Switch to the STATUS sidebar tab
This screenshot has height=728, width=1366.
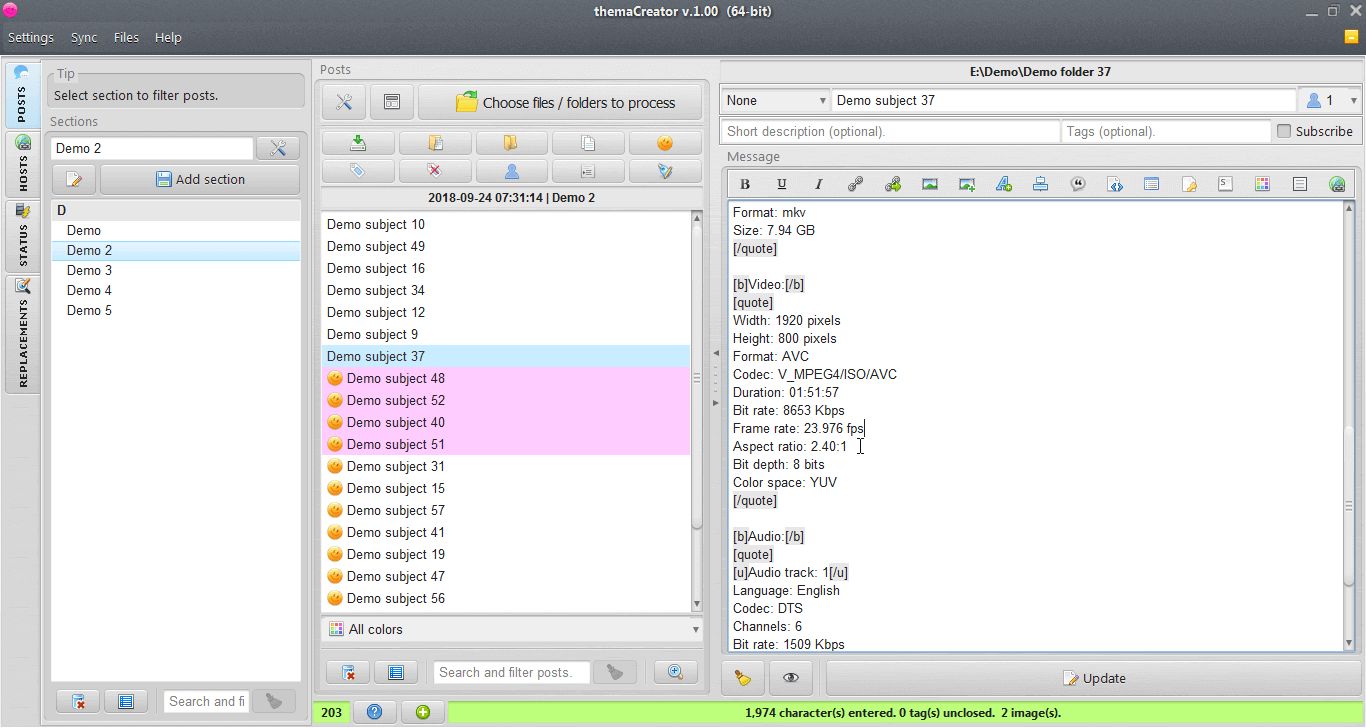22,235
